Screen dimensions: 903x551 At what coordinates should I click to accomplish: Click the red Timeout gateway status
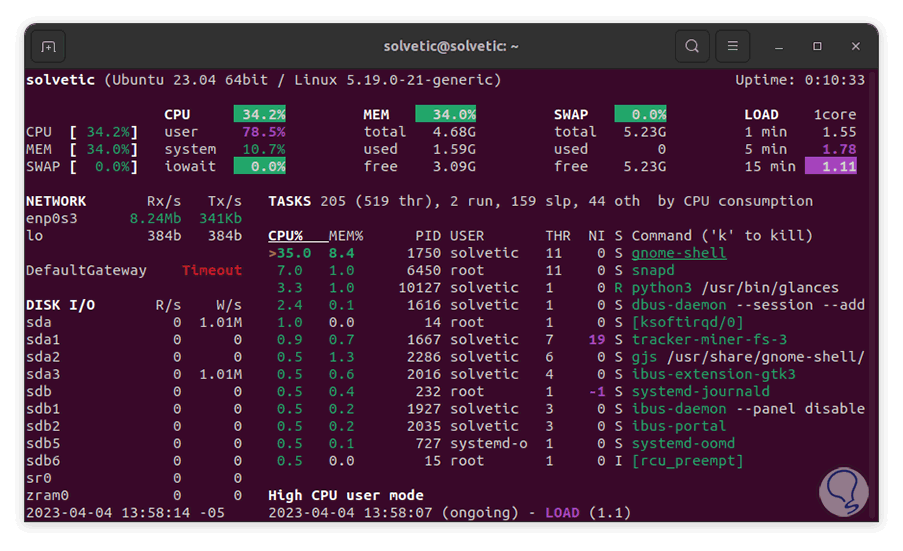212,270
